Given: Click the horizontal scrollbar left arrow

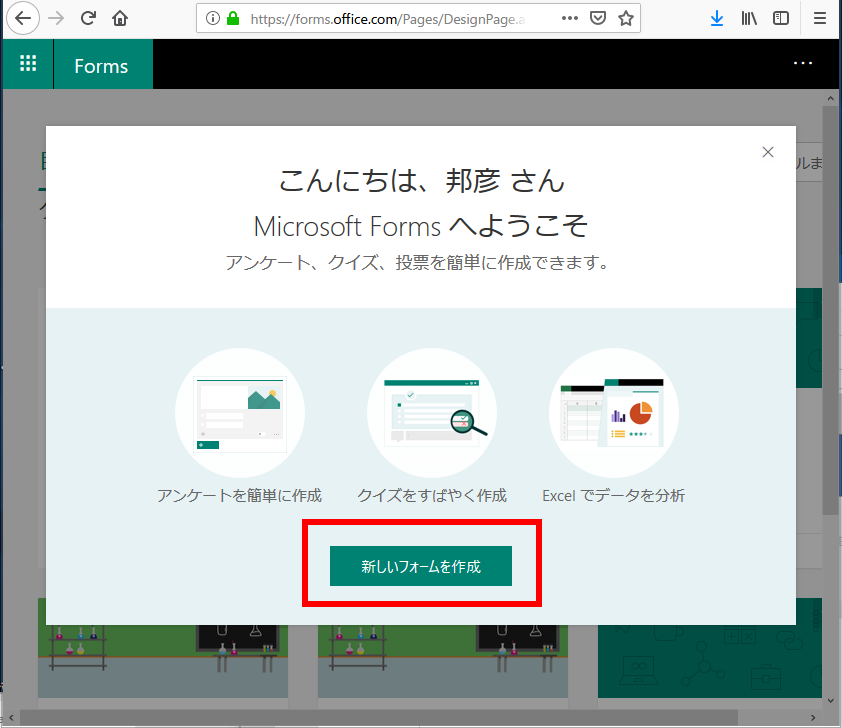Looking at the screenshot, I should click(x=11, y=718).
